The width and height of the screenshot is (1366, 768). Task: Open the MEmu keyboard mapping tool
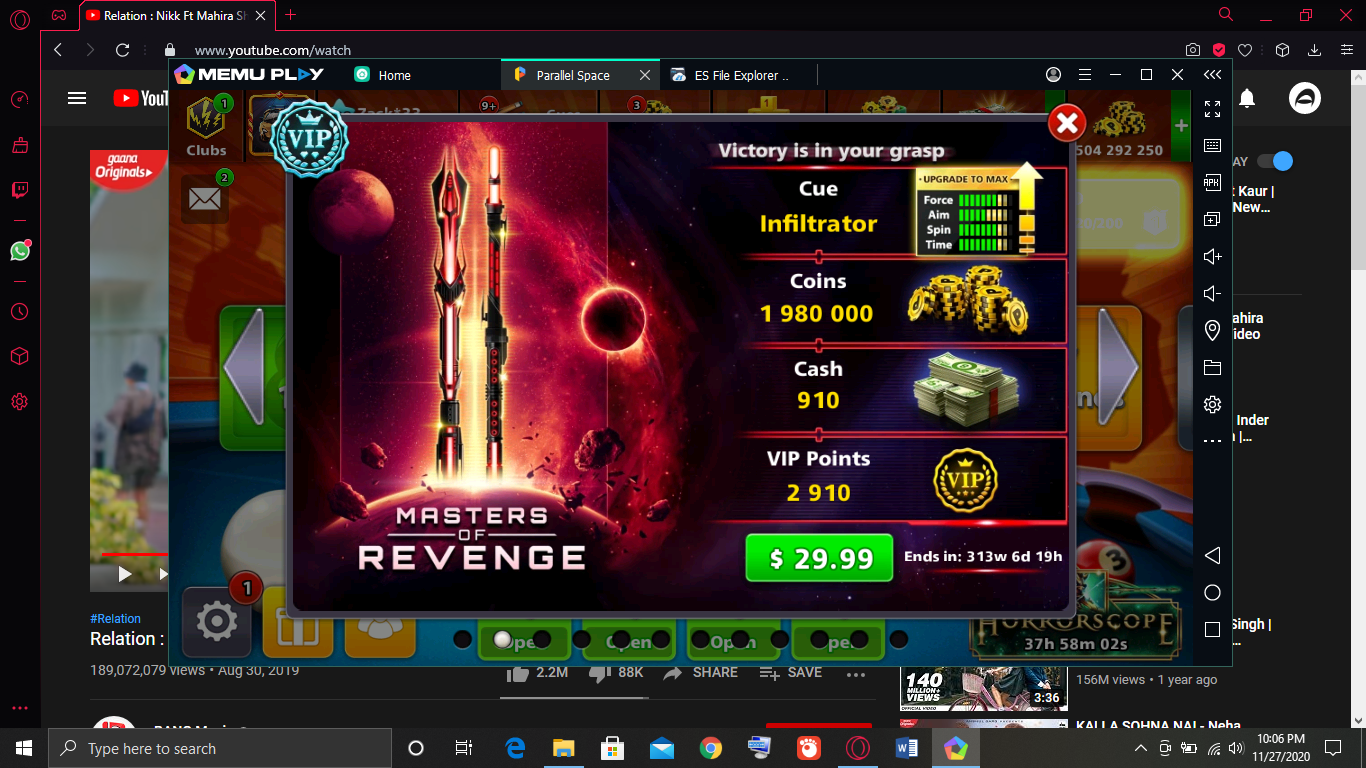pos(1212,146)
